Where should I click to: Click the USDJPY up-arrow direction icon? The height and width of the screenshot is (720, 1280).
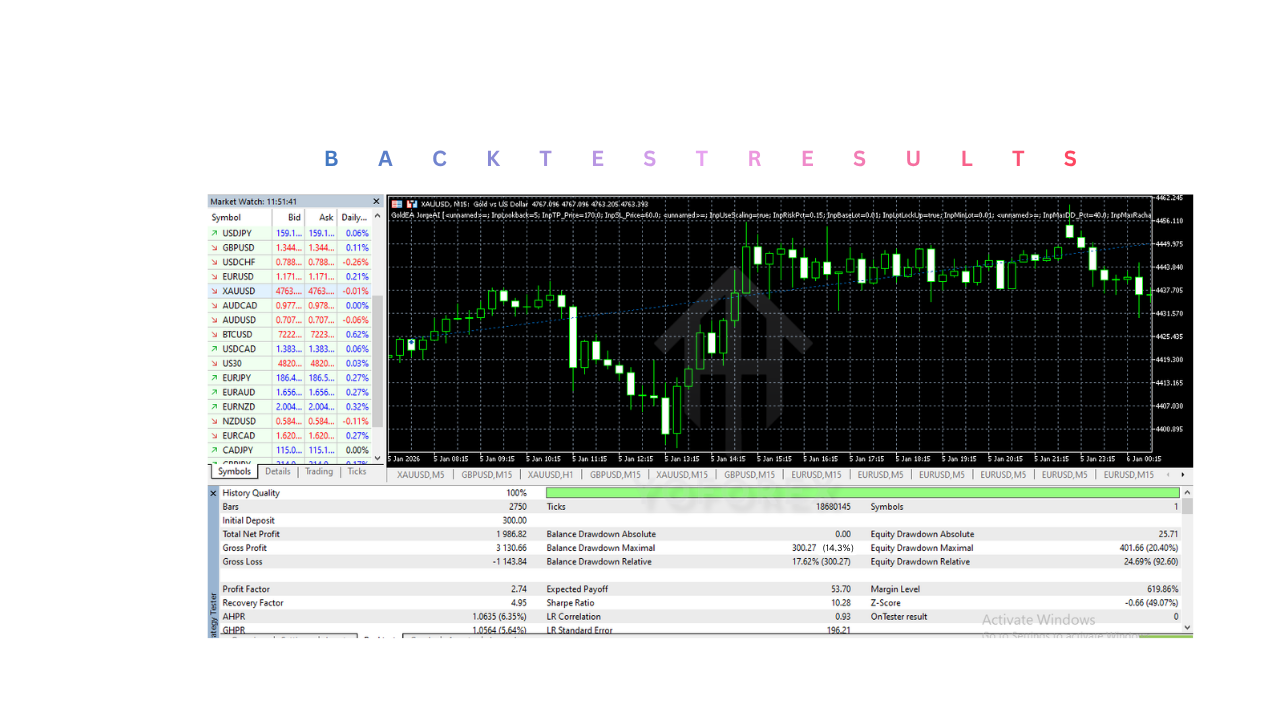point(214,233)
